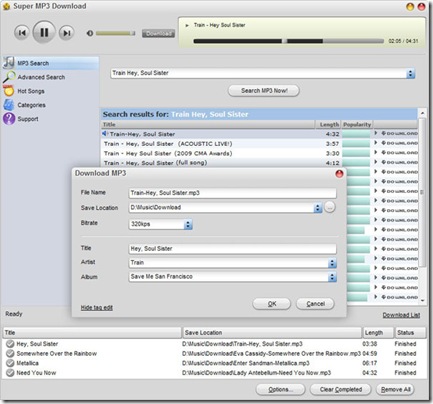Minimize the Super MP3 Download window
This screenshot has height=404, width=433.
410,6
